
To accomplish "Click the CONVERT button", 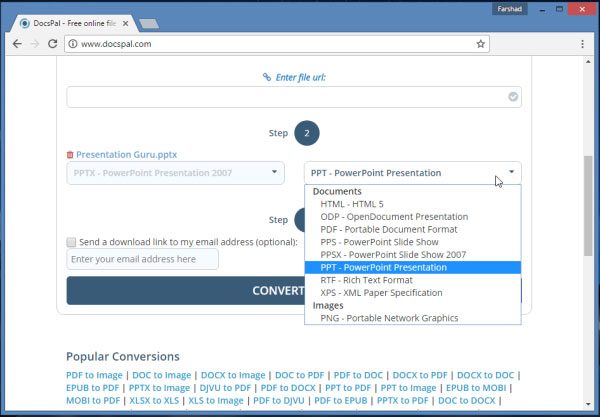I will click(185, 291).
